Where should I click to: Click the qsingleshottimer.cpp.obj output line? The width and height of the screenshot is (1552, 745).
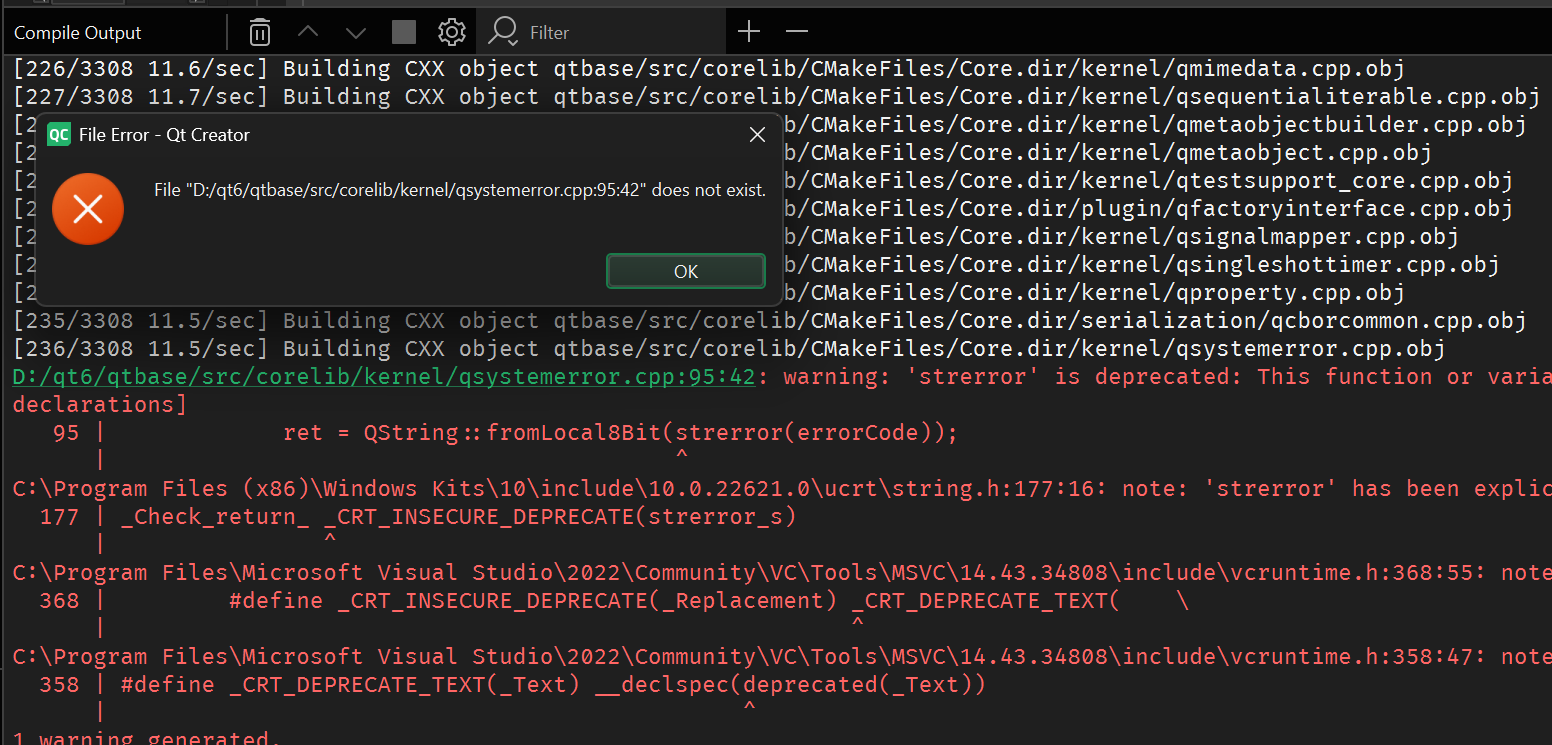point(1141,265)
